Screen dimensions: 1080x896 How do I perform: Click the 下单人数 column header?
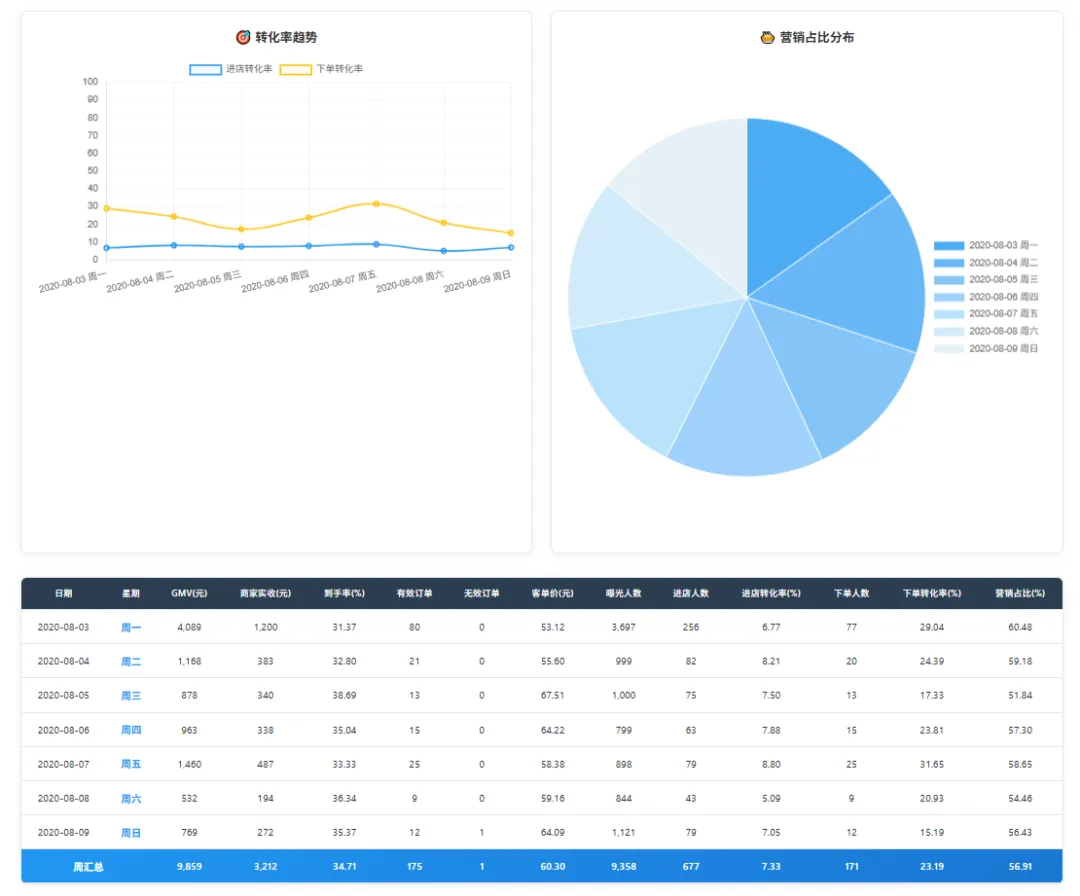pos(851,593)
